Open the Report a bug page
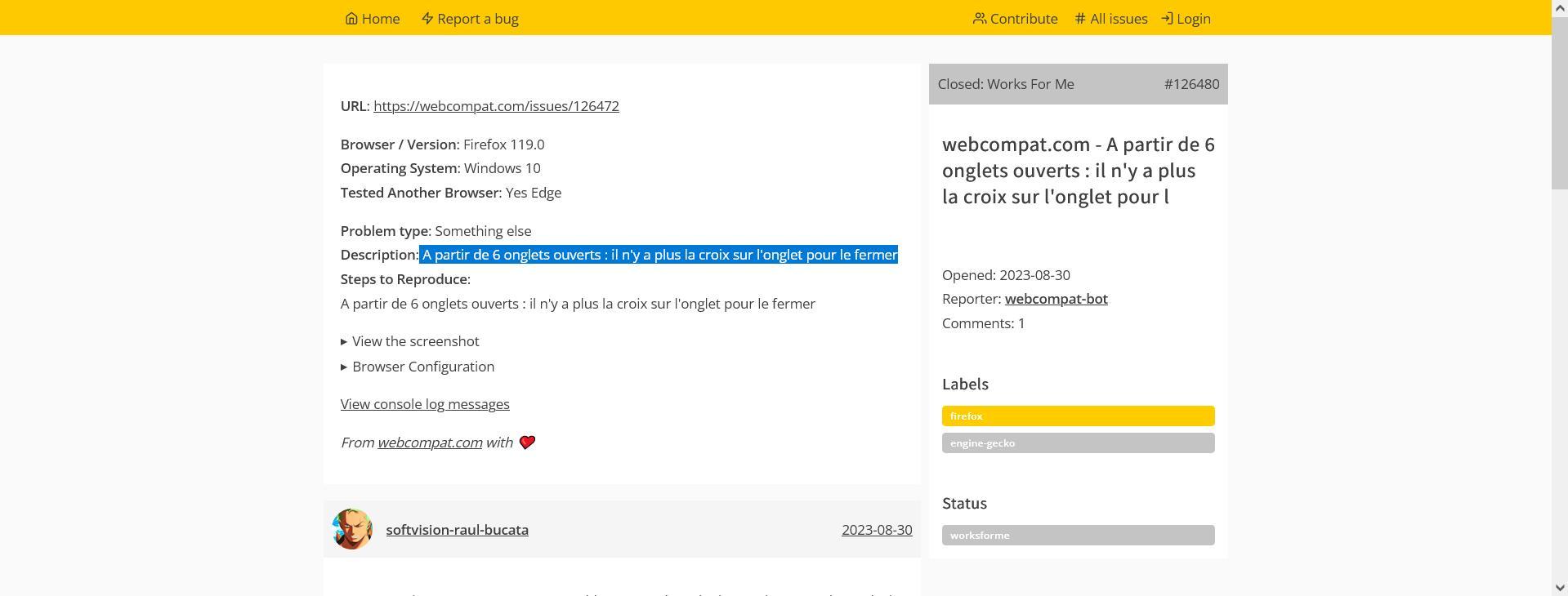The width and height of the screenshot is (1568, 596). [x=470, y=18]
